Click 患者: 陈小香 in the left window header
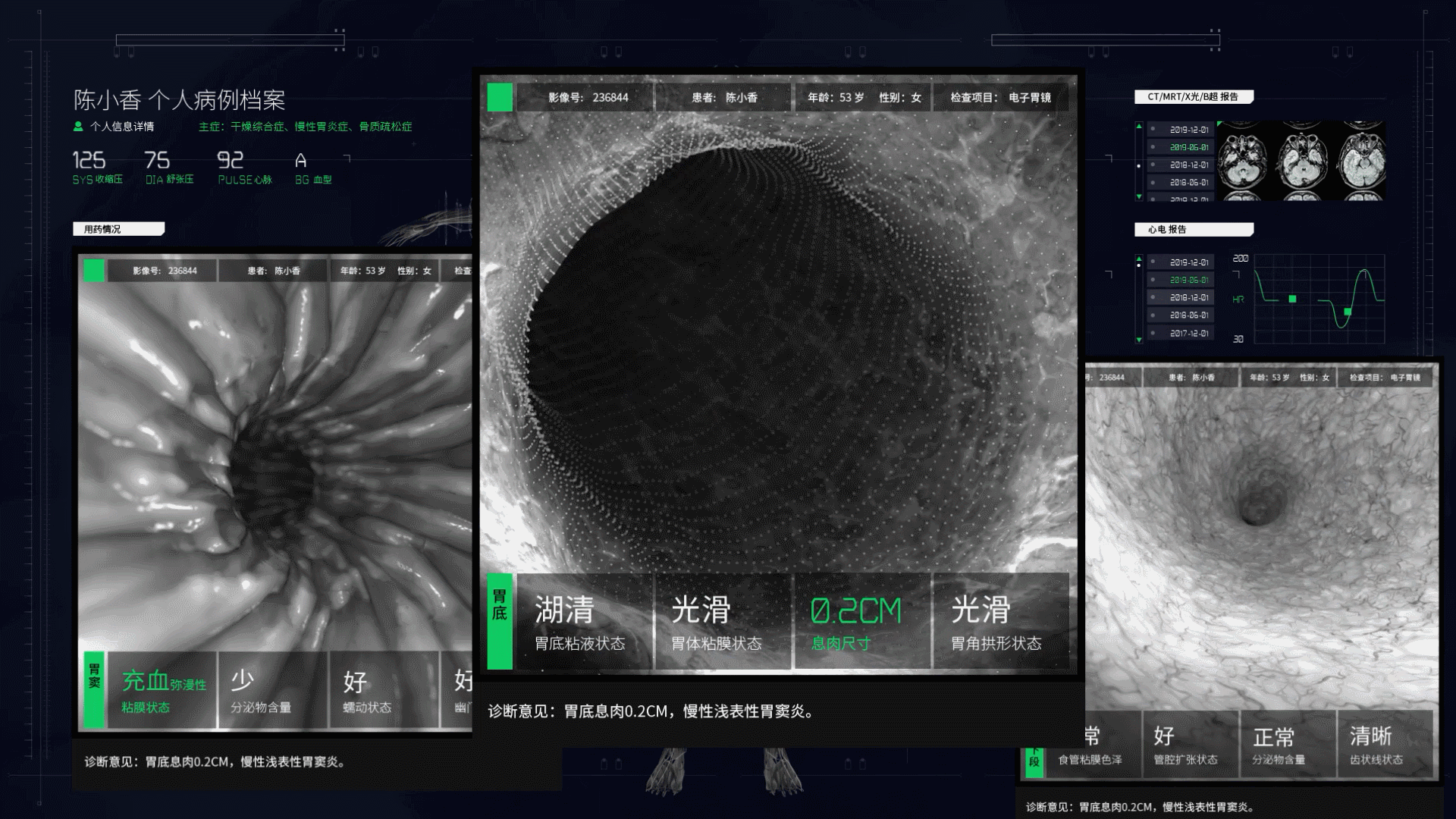Viewport: 1456px width, 819px height. click(273, 271)
